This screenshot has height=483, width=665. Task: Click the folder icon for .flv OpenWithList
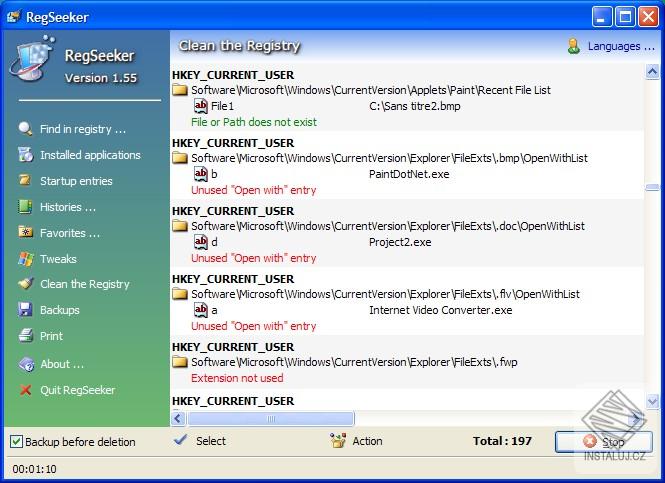tap(180, 294)
